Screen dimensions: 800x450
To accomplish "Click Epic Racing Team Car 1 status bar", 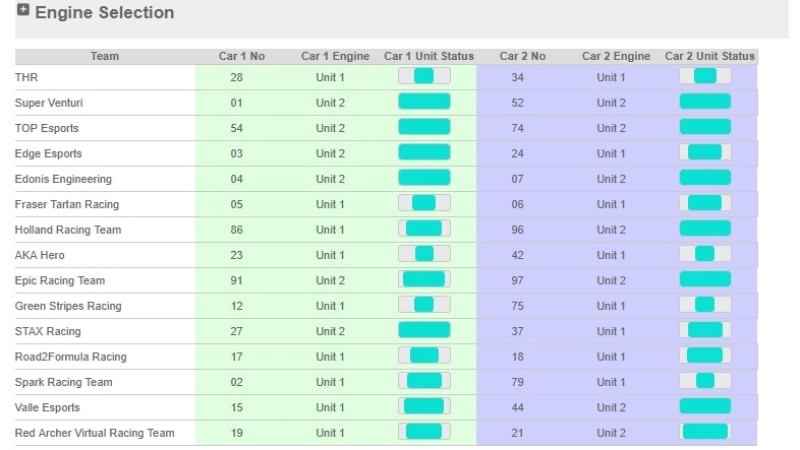I will [x=424, y=279].
